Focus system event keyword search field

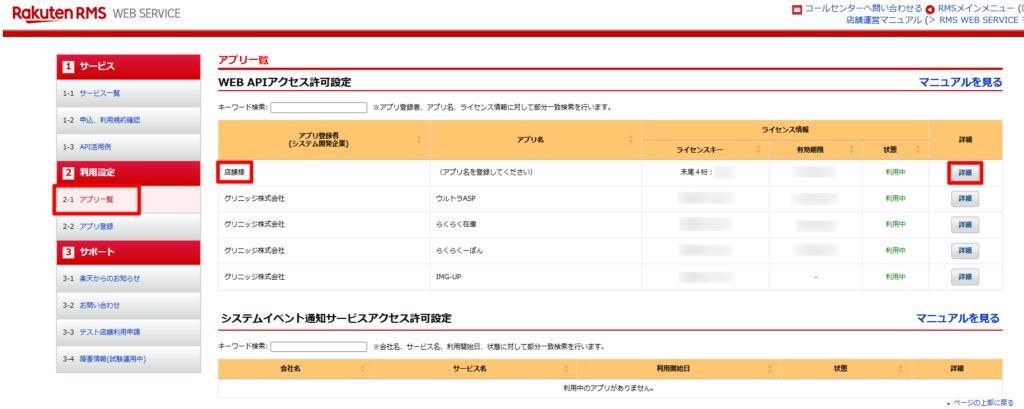[319, 346]
